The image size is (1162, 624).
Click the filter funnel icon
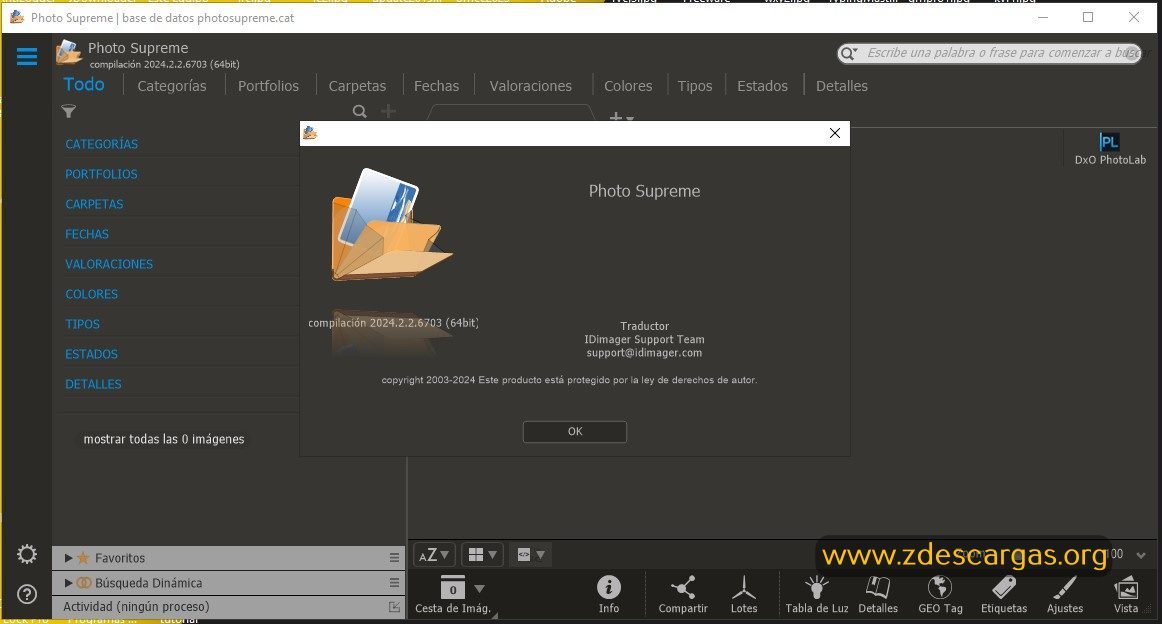coord(69,111)
